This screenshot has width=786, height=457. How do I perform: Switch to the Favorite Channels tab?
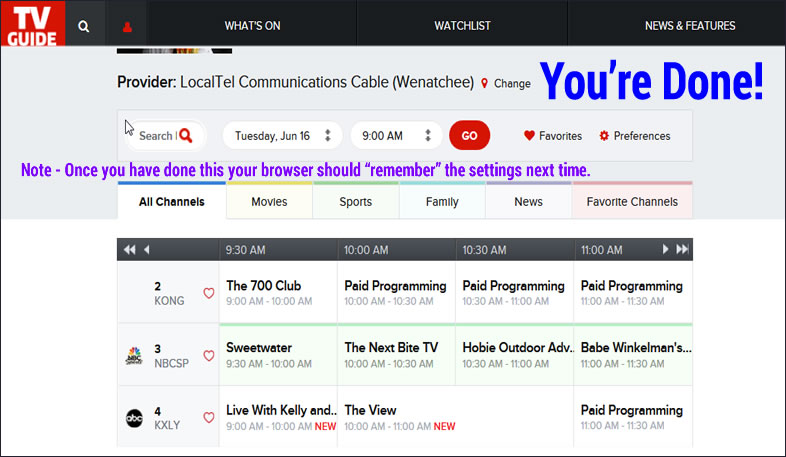632,201
